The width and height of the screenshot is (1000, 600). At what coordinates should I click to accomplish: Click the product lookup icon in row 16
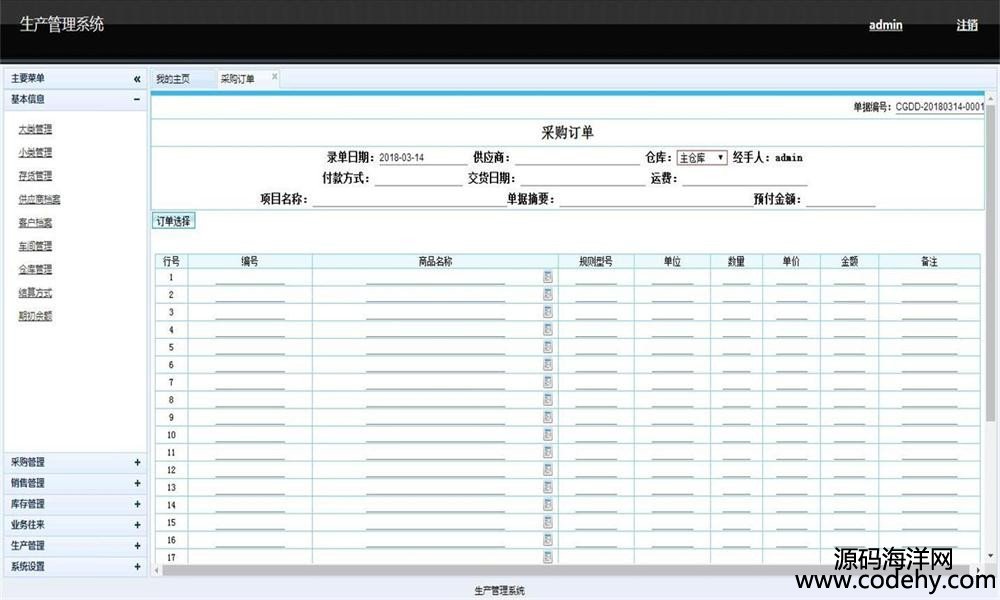point(548,540)
